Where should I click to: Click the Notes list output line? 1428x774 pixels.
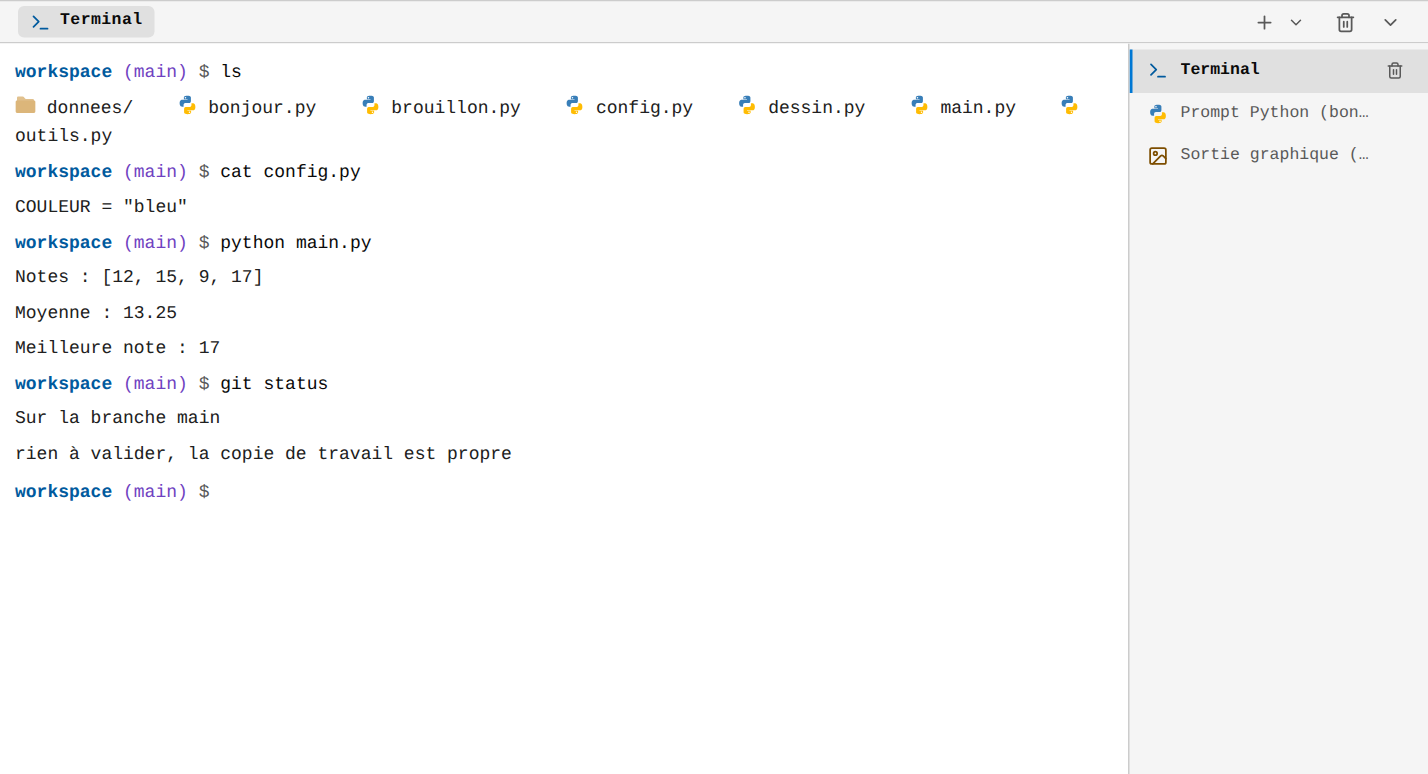[139, 277]
